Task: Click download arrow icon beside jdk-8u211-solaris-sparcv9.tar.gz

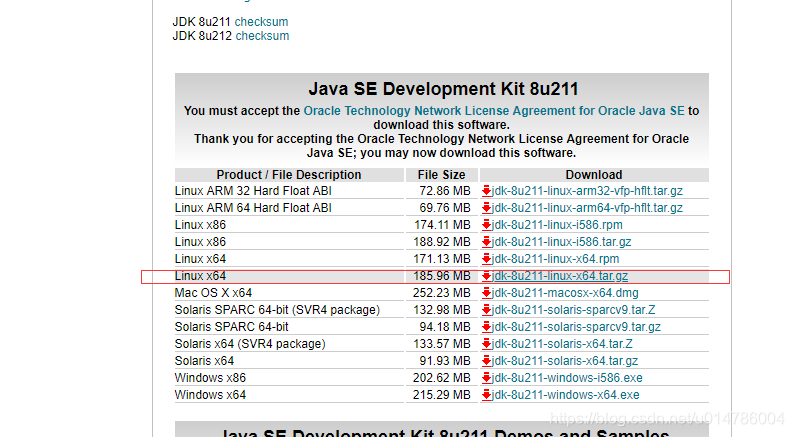Action: pyautogui.click(x=486, y=327)
